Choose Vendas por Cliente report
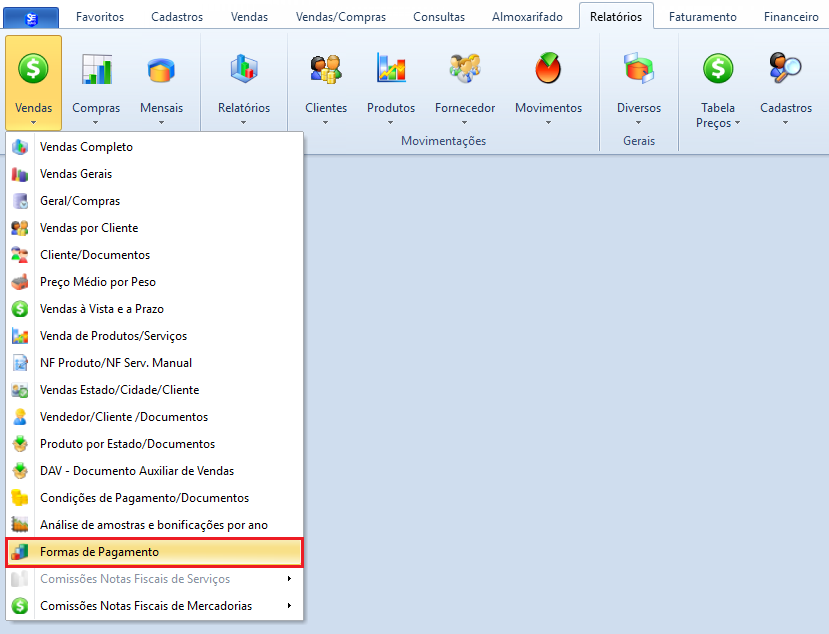Screen dimensions: 829x634 89,228
